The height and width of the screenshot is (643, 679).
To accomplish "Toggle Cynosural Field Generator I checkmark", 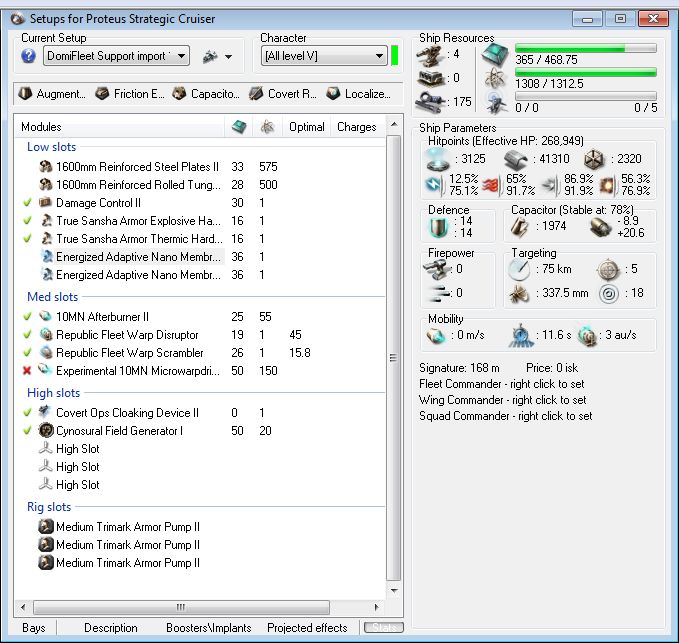I will [27, 430].
